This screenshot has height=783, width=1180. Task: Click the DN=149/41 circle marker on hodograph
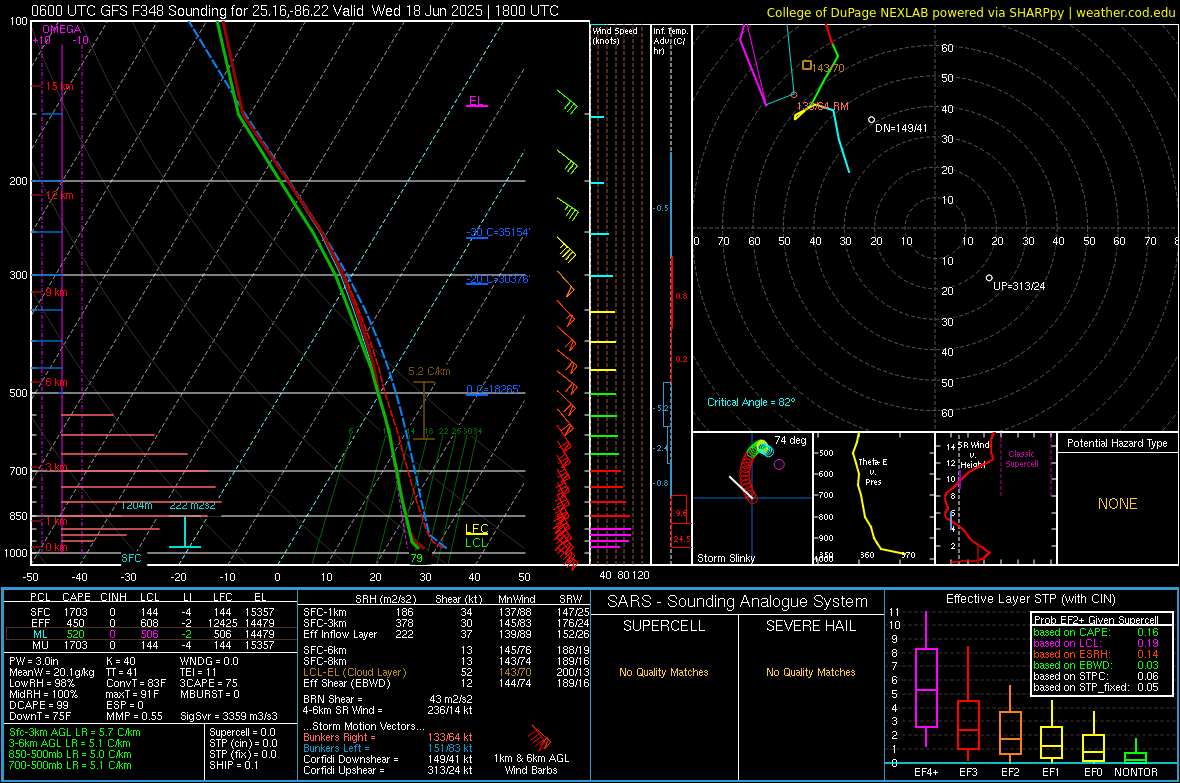(871, 120)
